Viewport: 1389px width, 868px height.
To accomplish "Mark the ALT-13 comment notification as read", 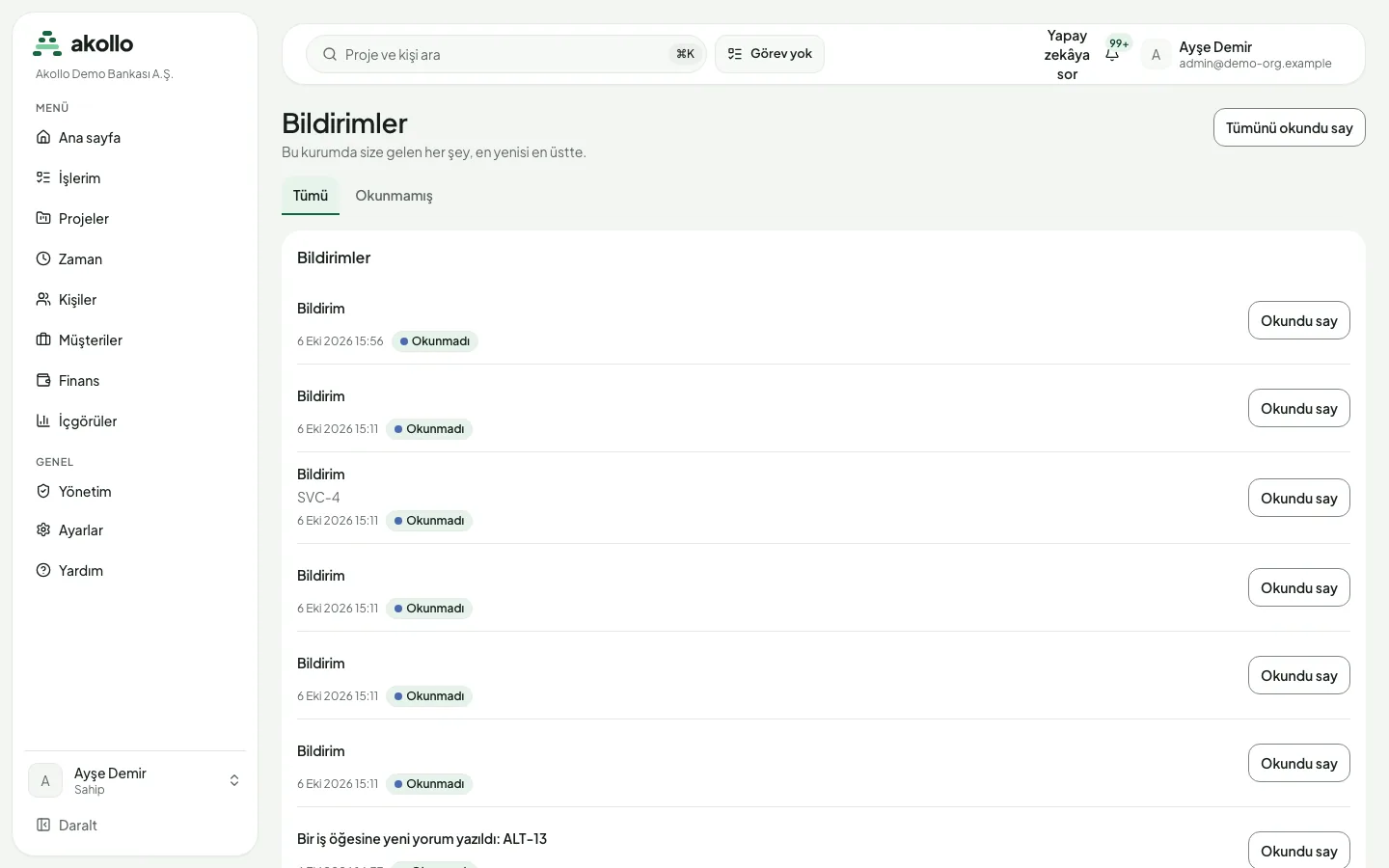I will [x=1298, y=851].
